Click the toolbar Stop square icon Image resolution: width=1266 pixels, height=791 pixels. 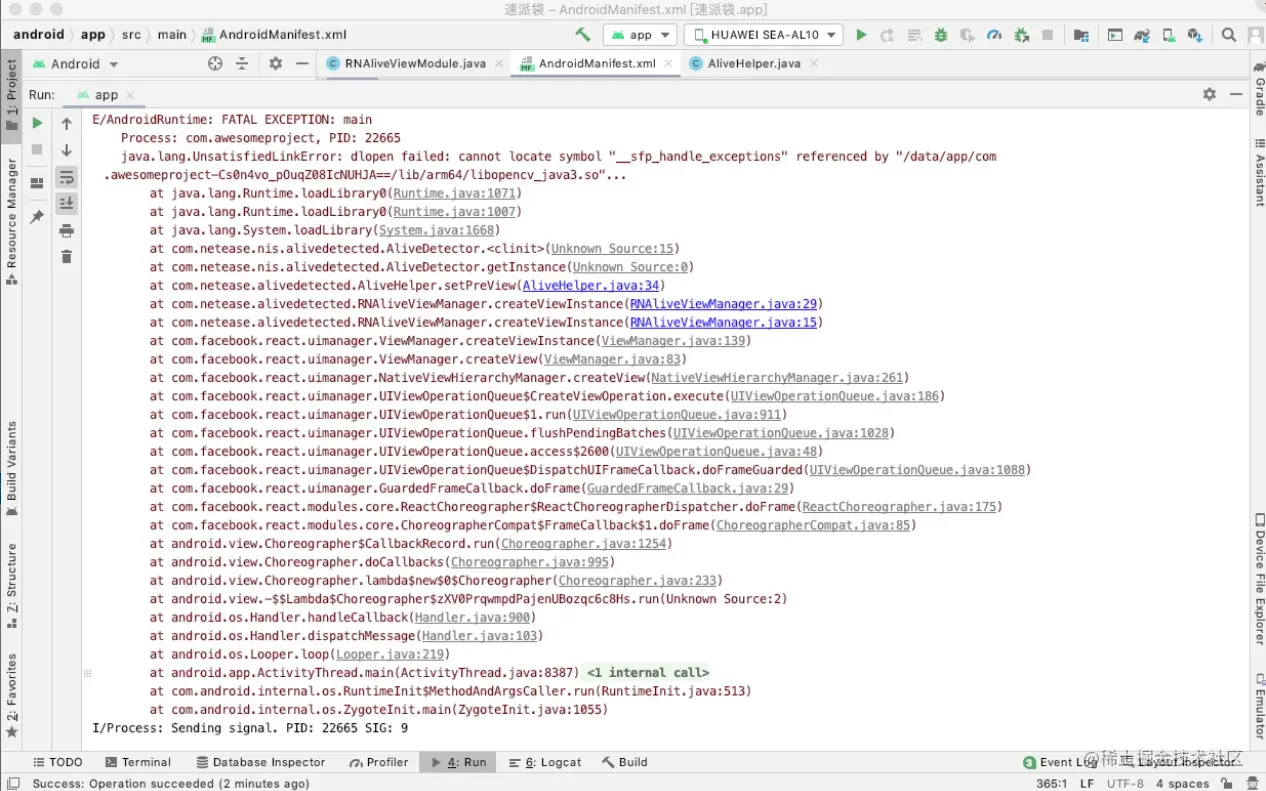click(x=1047, y=34)
